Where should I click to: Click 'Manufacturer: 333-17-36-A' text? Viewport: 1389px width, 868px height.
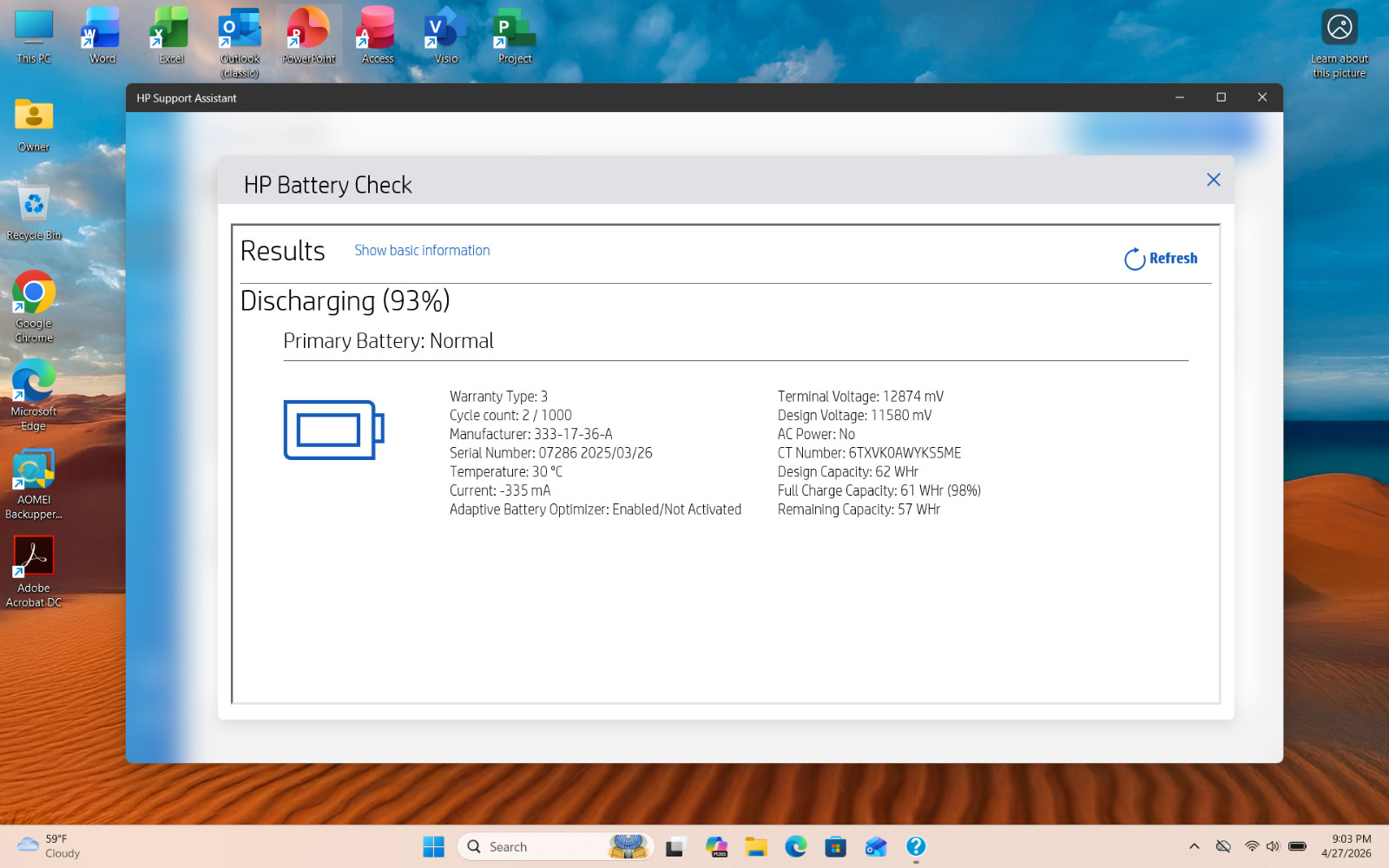coord(530,434)
